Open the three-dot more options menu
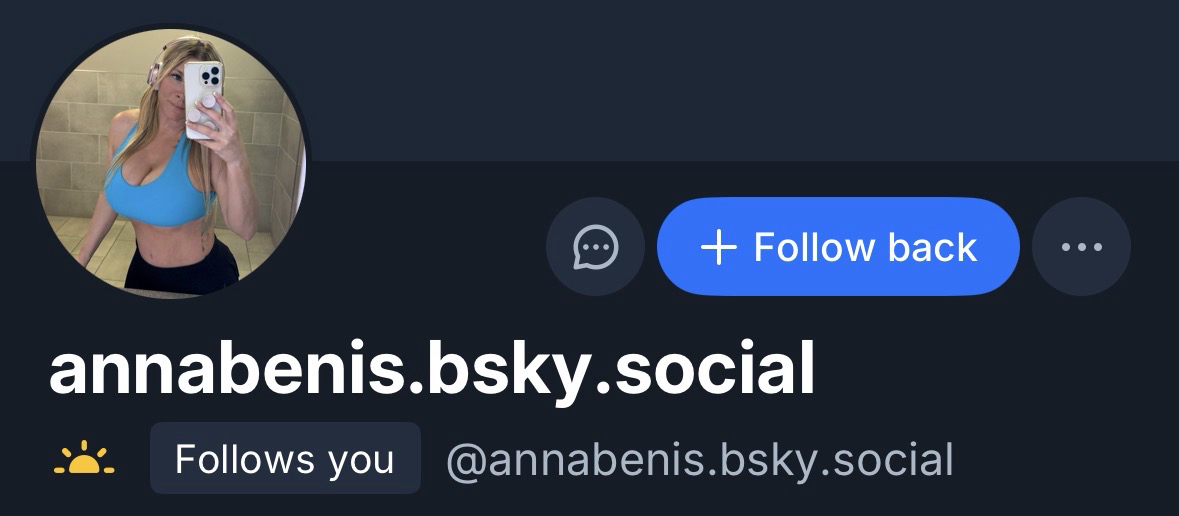The width and height of the screenshot is (1179, 516). point(1081,246)
